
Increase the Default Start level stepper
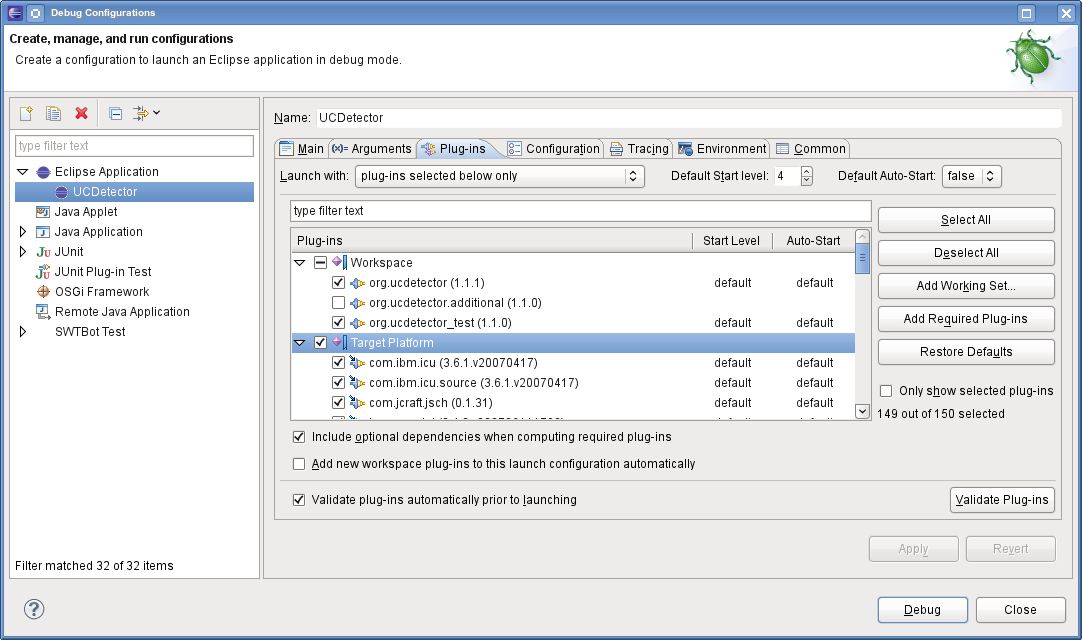point(807,171)
